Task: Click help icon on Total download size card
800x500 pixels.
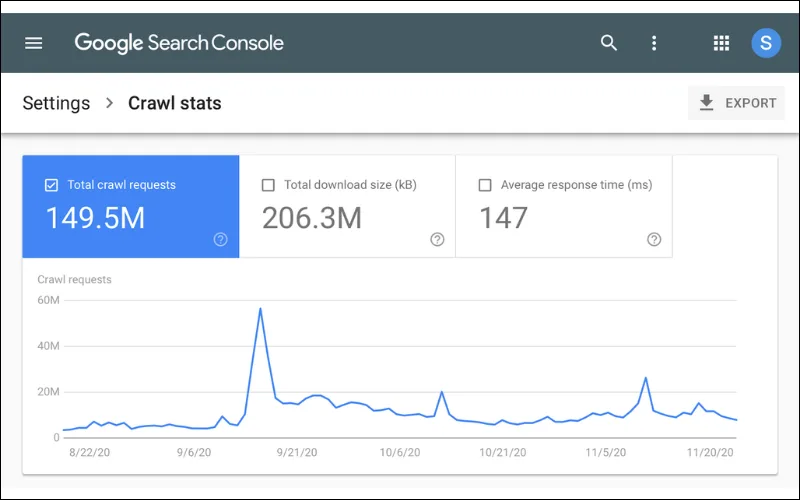Action: pyautogui.click(x=437, y=239)
